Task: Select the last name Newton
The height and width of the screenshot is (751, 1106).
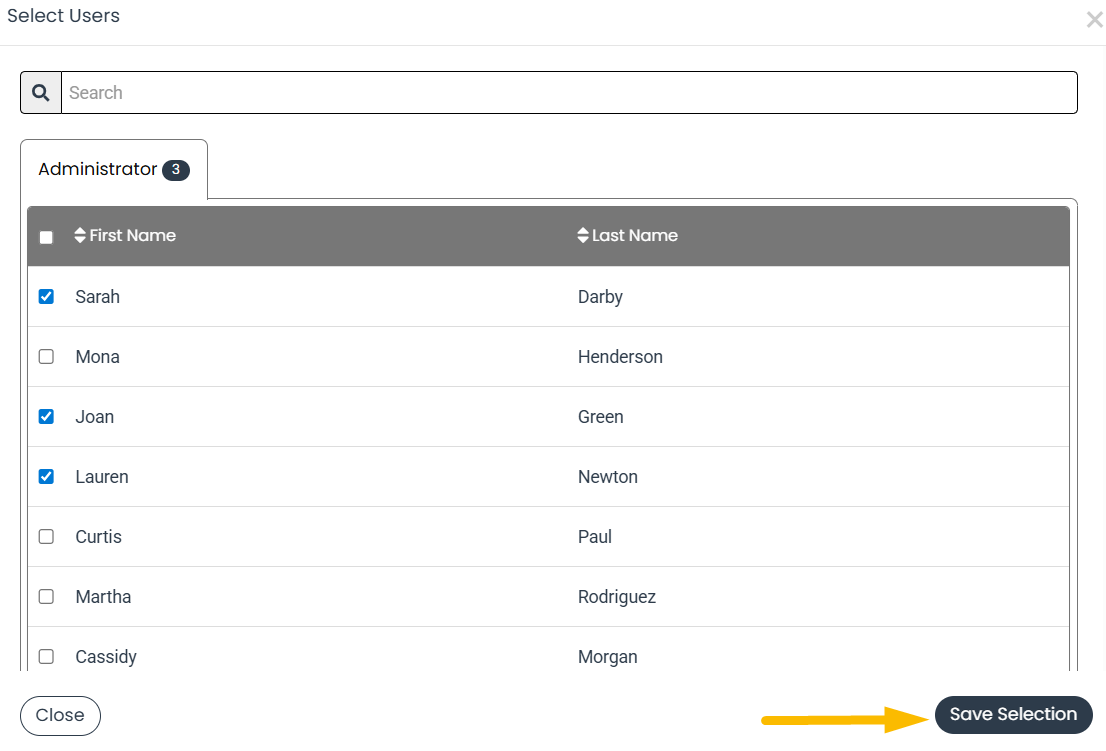Action: point(607,477)
